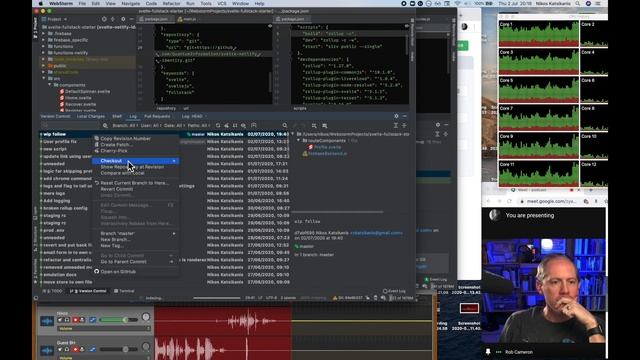640x360 pixels.
Task: Open the Local Changes tab
Action: point(91,116)
